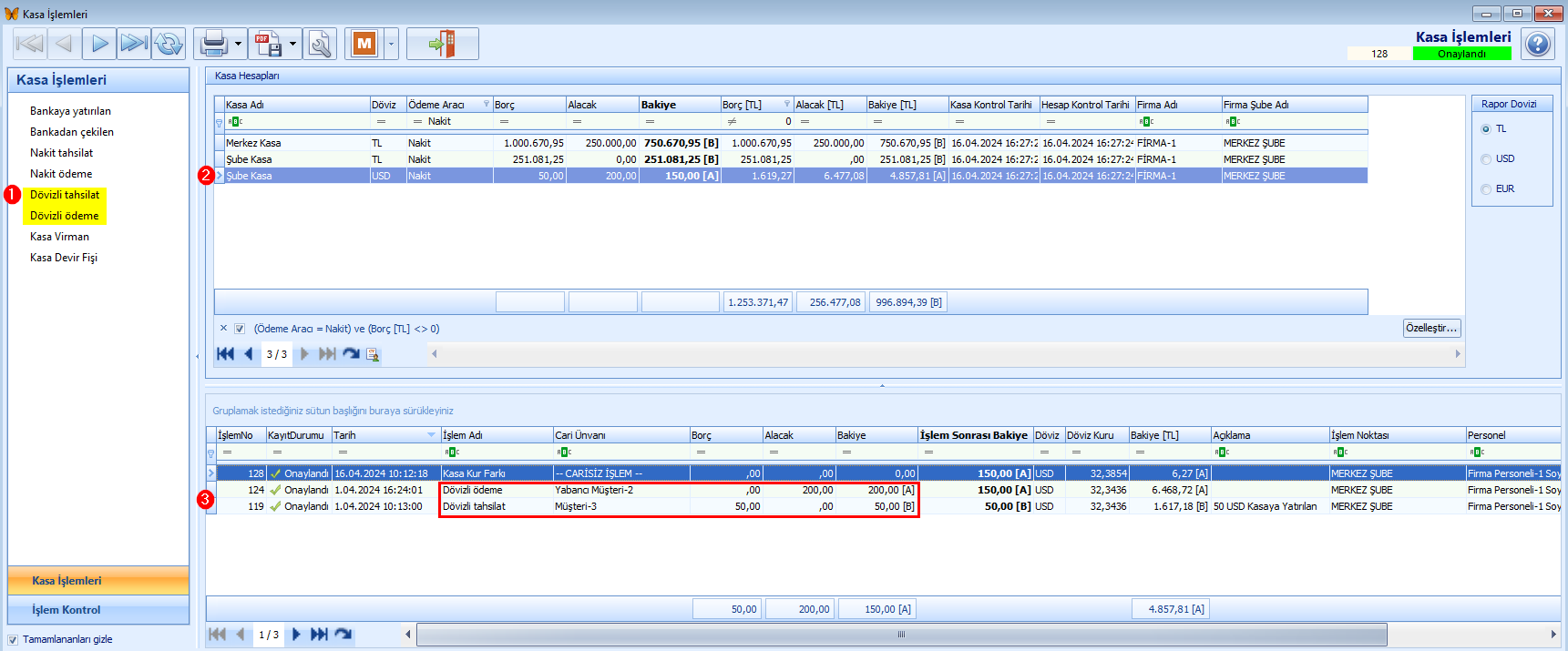
Task: Click the Kasa Adı filter row input
Action: click(297, 121)
